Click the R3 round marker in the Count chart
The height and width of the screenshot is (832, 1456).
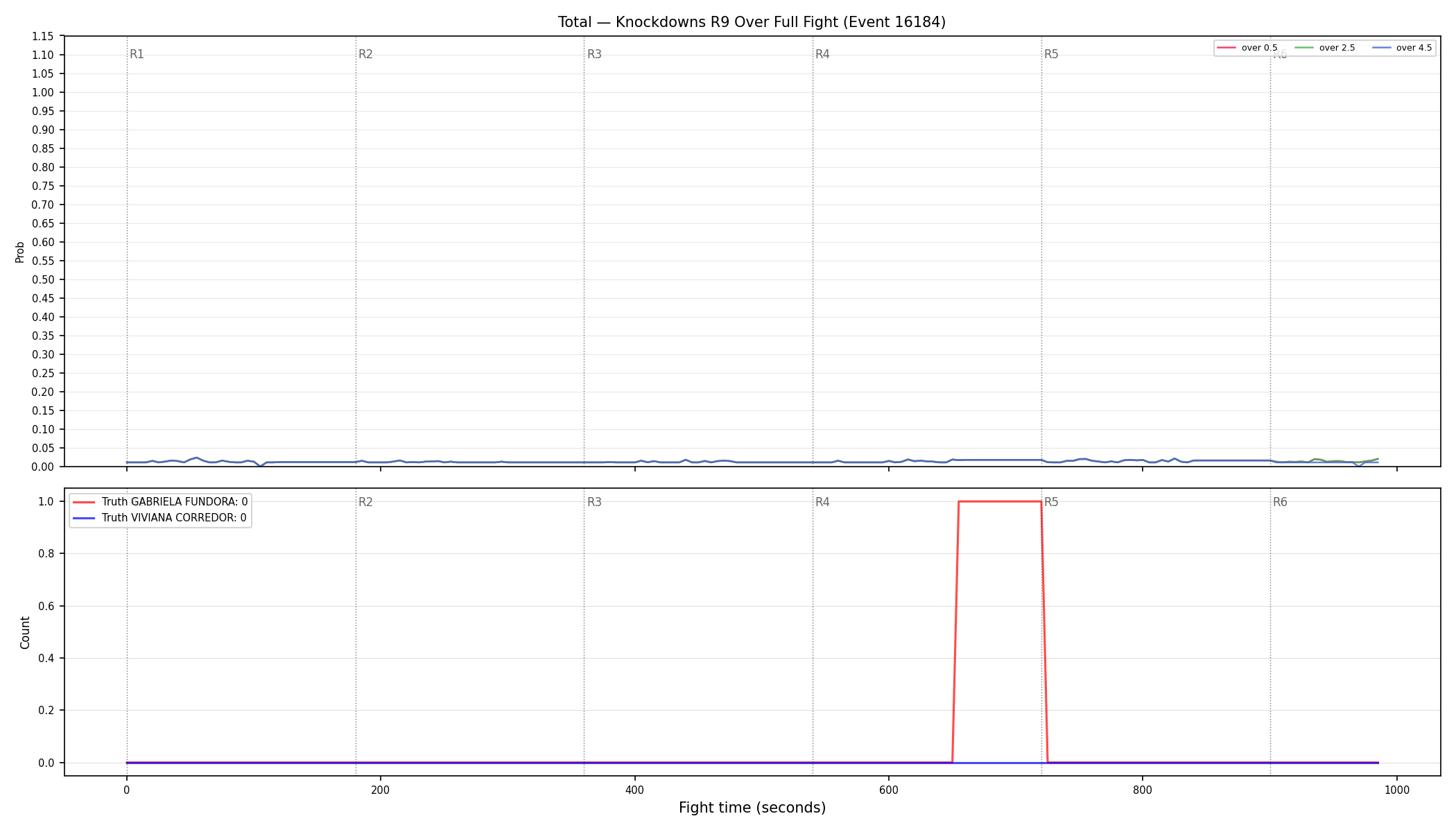tap(594, 503)
